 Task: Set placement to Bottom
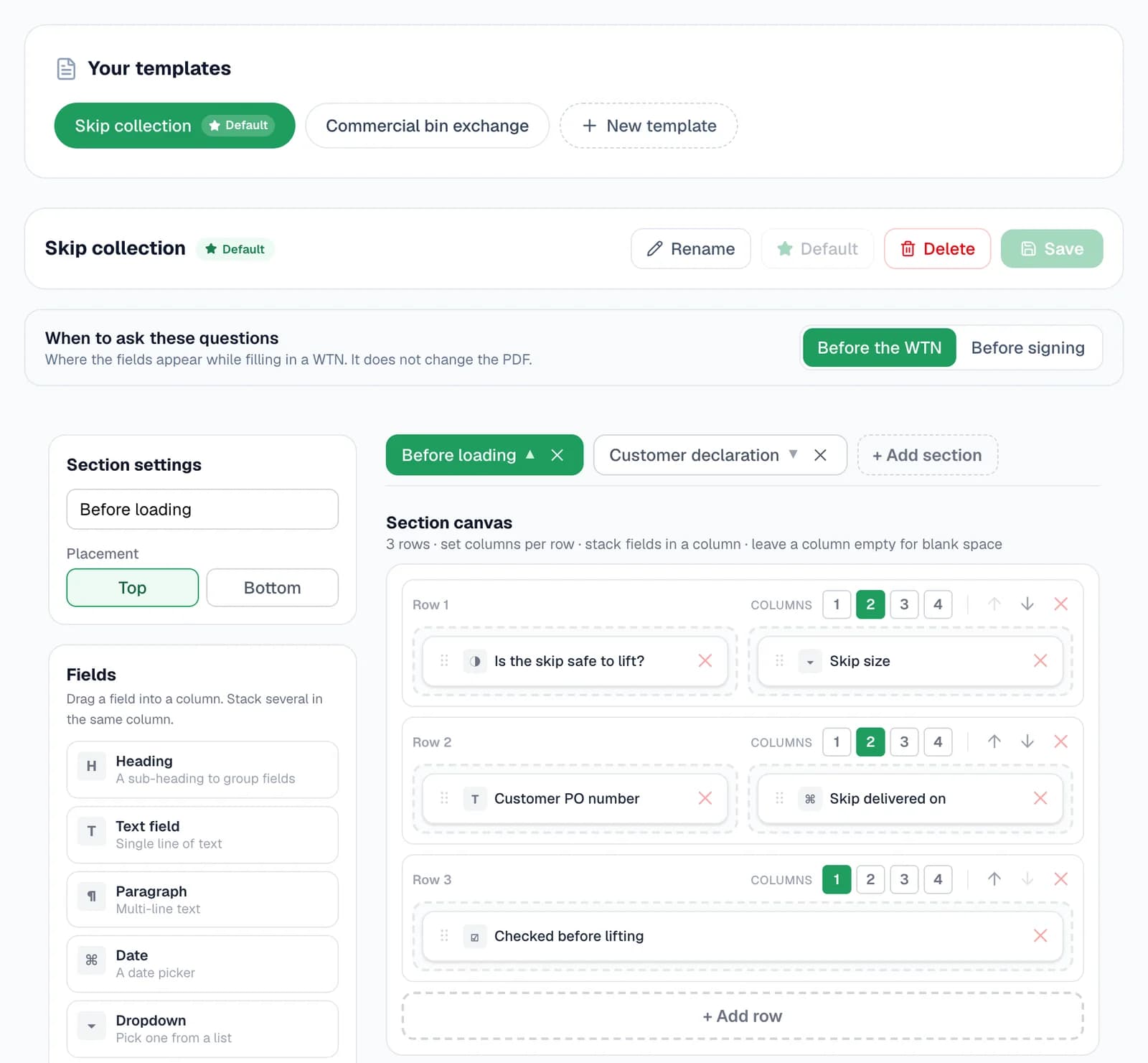tap(272, 588)
